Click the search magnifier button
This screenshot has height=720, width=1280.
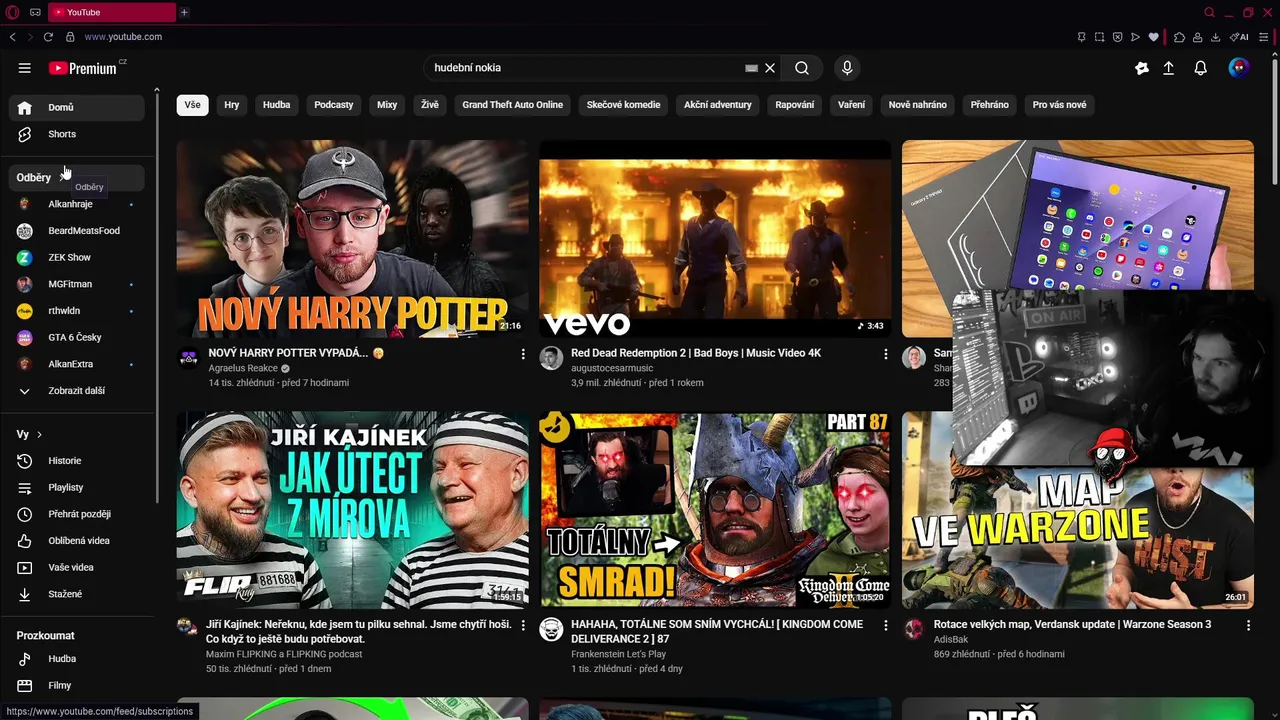(x=802, y=68)
